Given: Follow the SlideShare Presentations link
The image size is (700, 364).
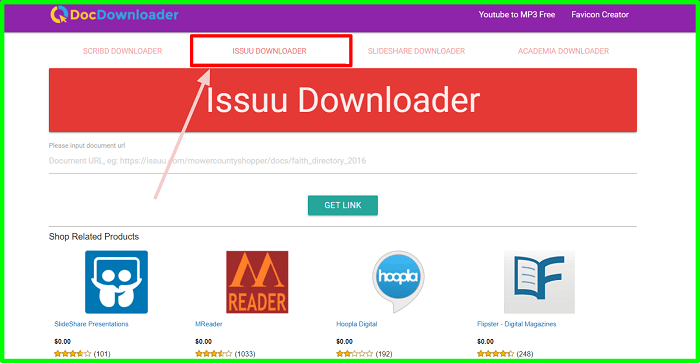Looking at the screenshot, I should [91, 324].
